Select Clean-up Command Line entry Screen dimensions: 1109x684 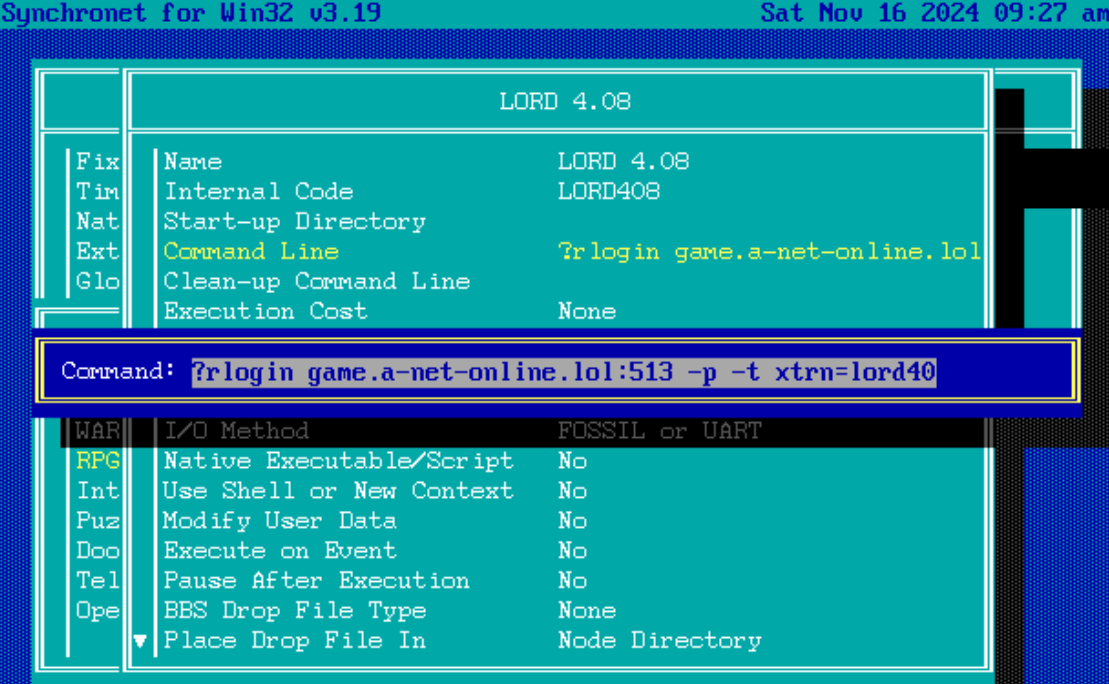coord(317,282)
